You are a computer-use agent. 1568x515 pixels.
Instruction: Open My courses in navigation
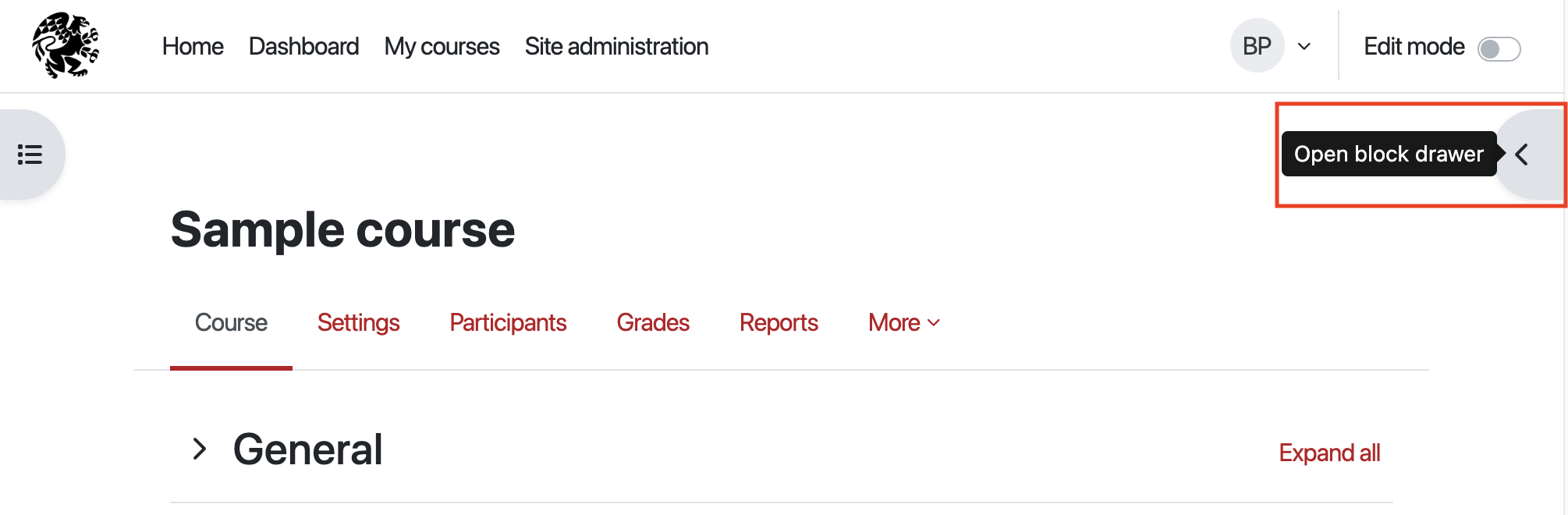[x=442, y=47]
